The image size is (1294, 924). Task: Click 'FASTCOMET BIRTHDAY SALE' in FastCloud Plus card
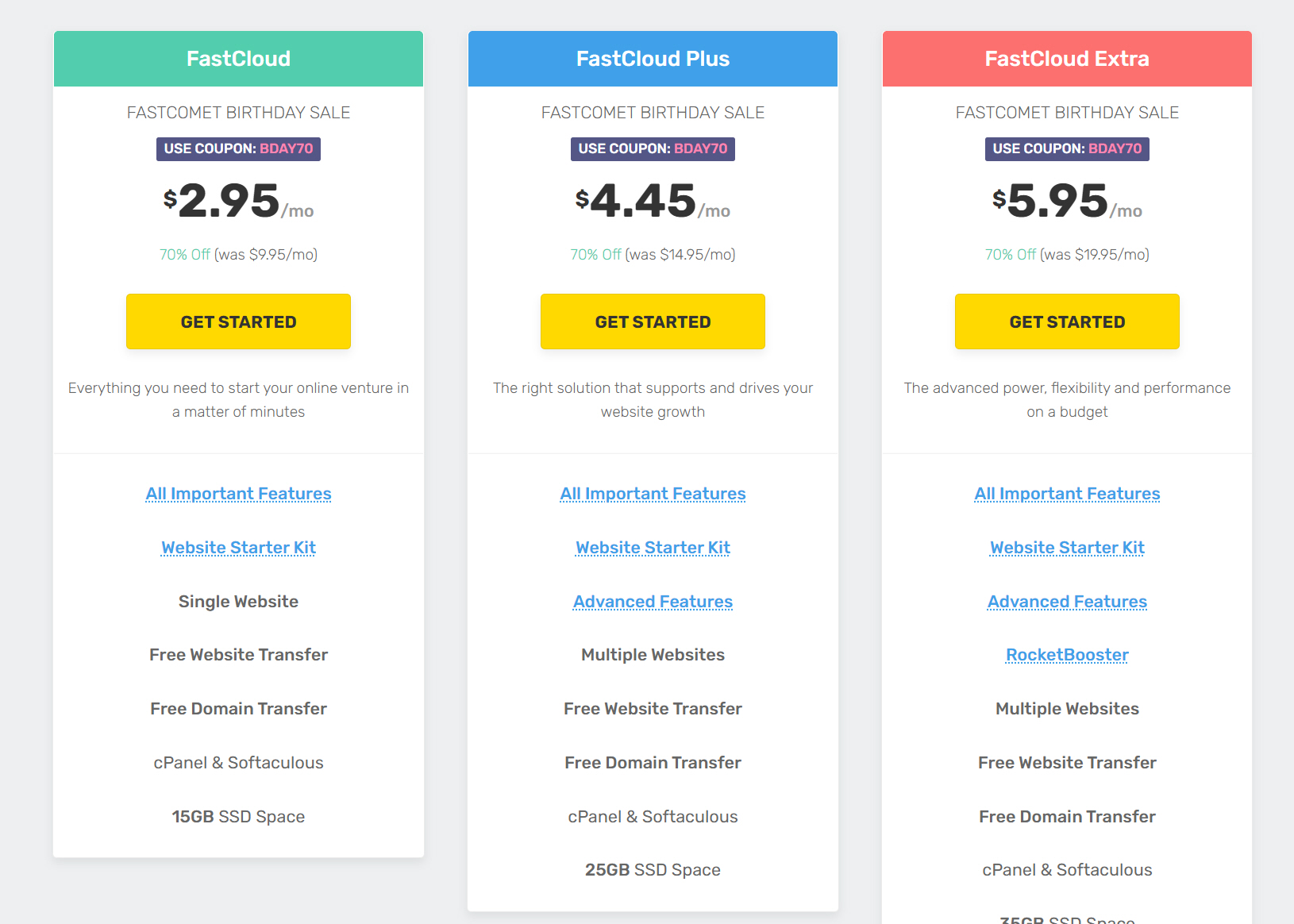coord(653,113)
